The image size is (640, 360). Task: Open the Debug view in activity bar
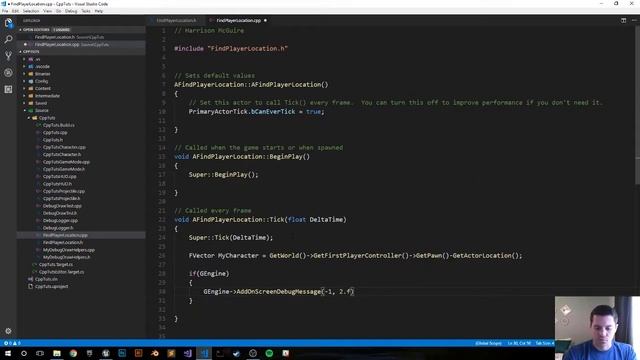[x=8, y=73]
